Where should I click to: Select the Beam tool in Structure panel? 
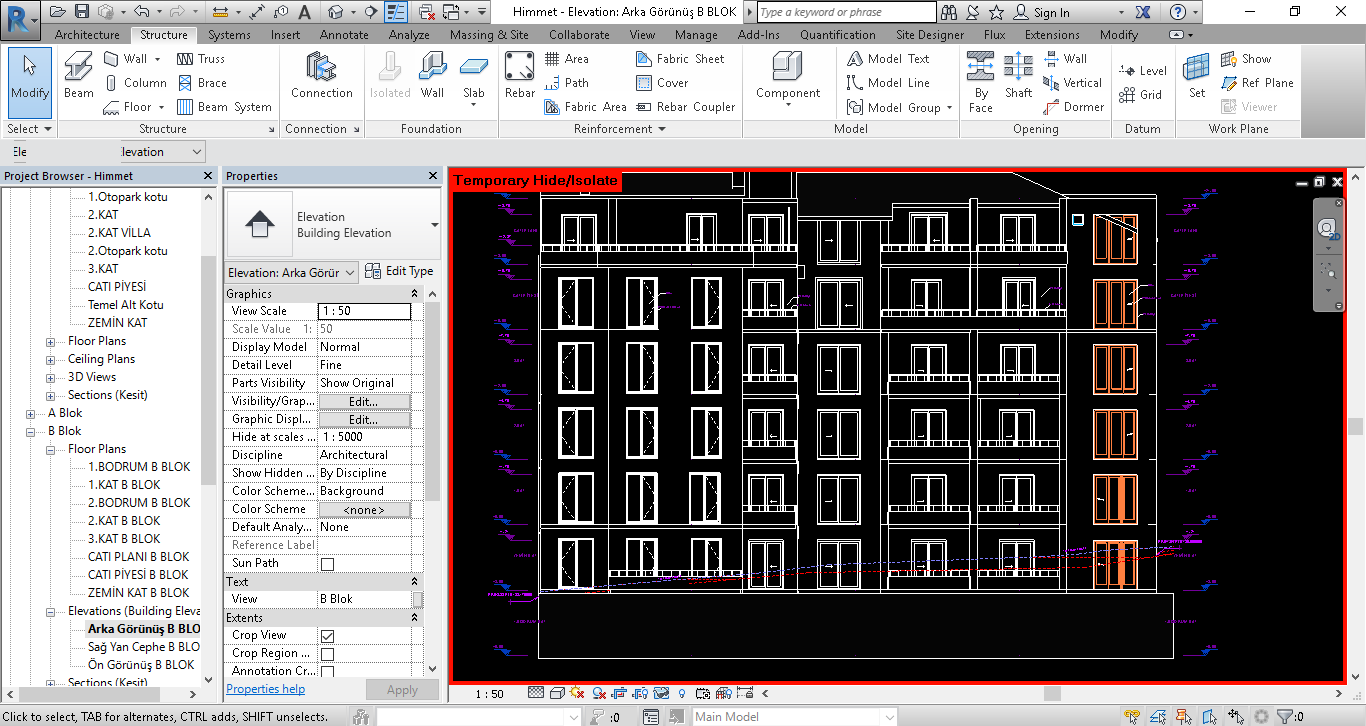(x=79, y=76)
